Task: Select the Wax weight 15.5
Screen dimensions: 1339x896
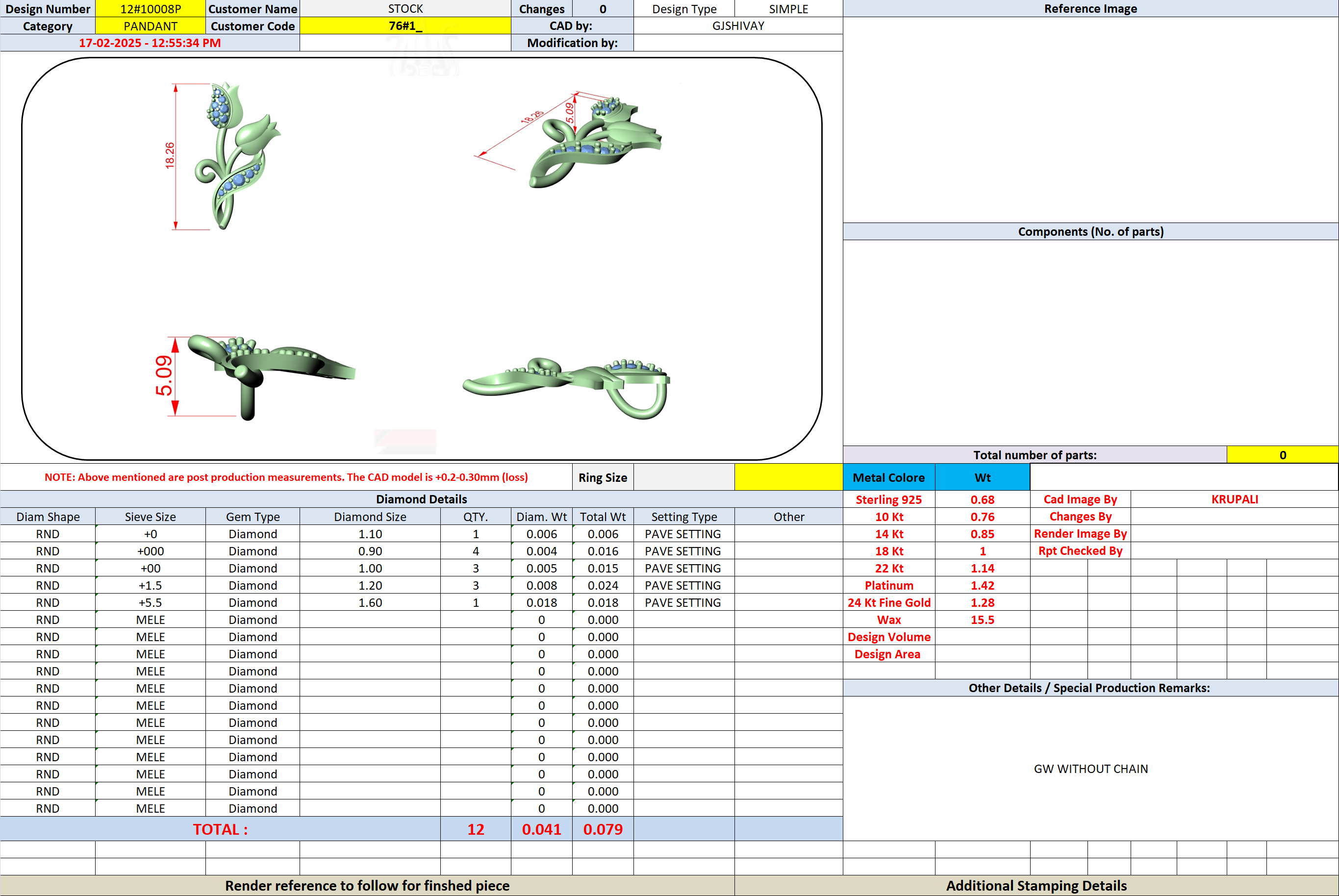Action: 983,620
